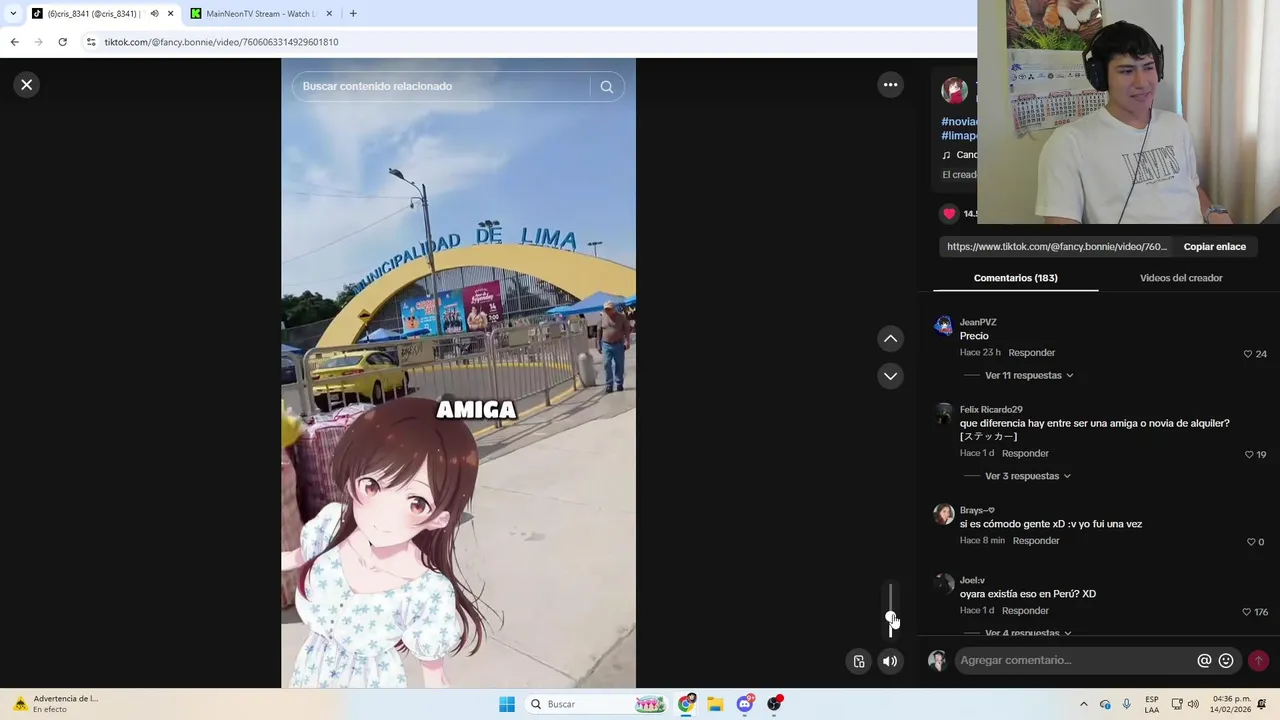The width and height of the screenshot is (1280, 720).
Task: Post the comment with the red arrow
Action: 1258,661
